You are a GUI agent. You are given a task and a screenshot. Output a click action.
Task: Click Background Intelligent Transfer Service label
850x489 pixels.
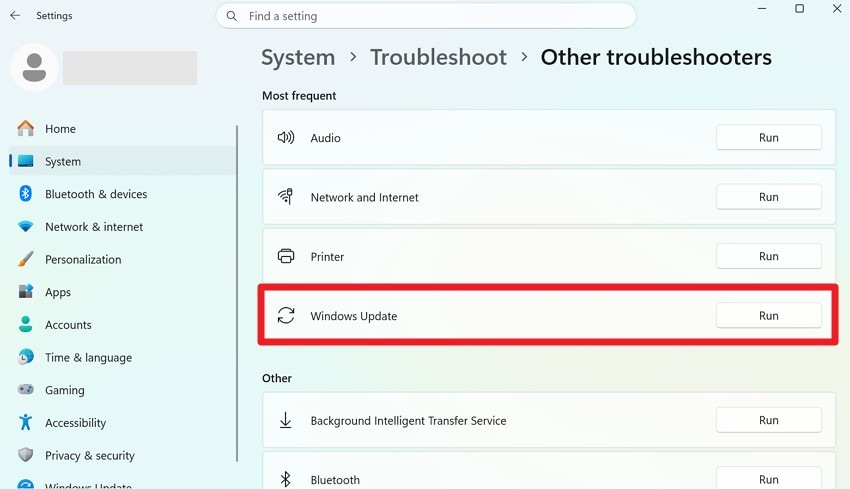coord(408,421)
